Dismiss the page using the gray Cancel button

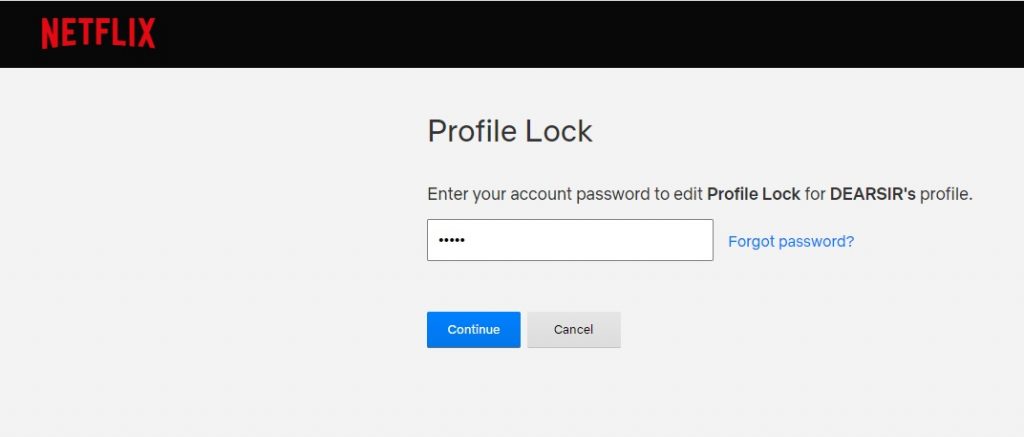pos(573,329)
